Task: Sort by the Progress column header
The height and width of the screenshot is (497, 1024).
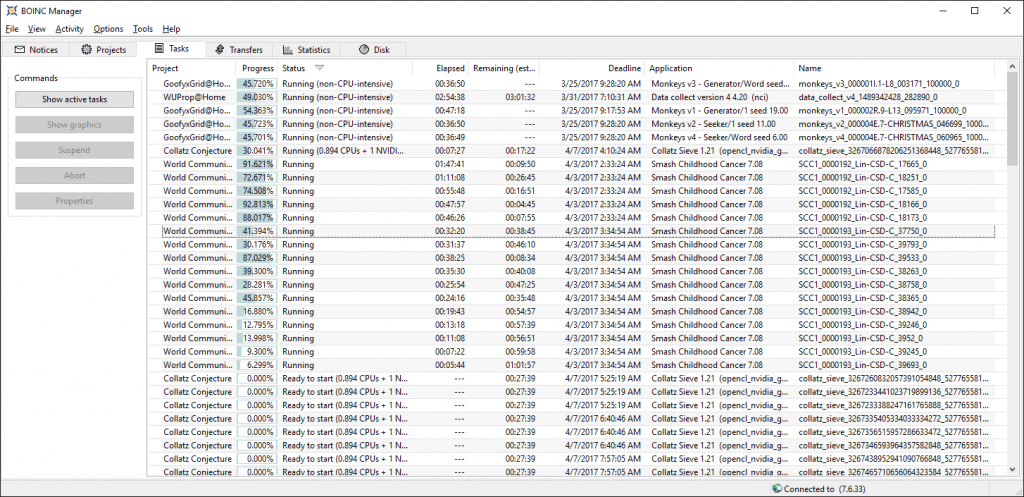Action: (257, 68)
